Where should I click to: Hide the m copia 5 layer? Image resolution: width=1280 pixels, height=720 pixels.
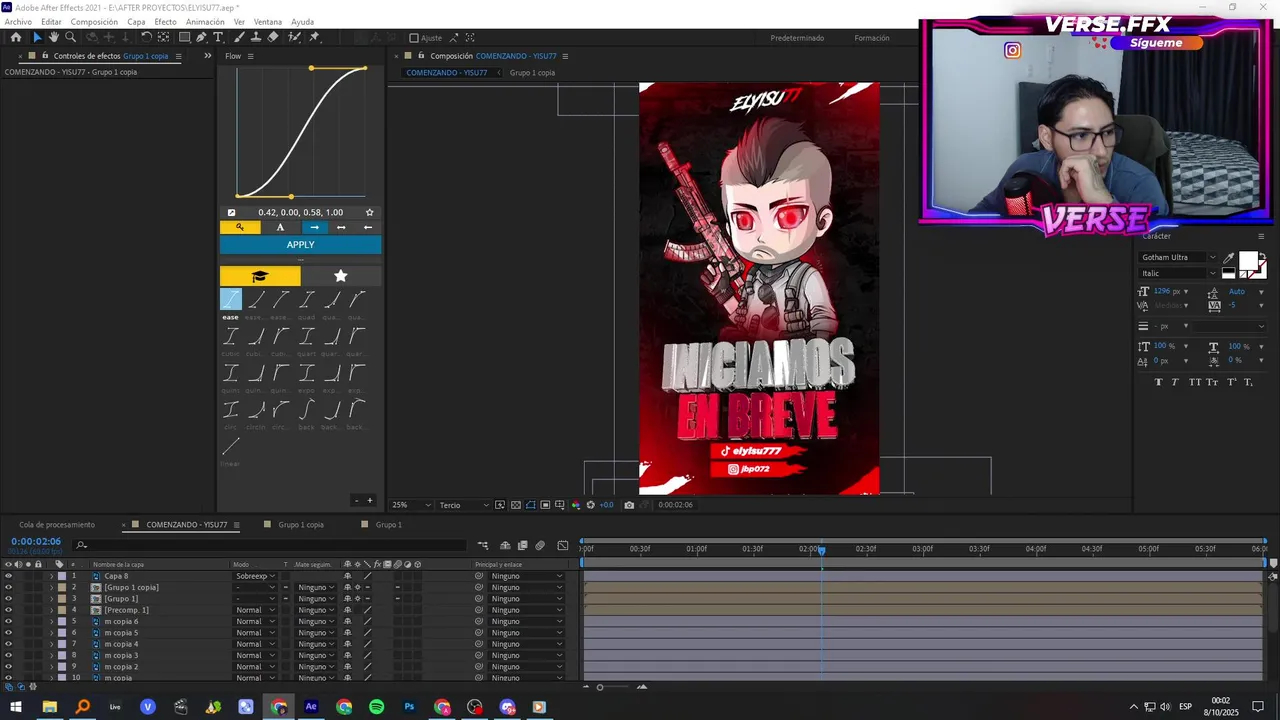[x=8, y=633]
